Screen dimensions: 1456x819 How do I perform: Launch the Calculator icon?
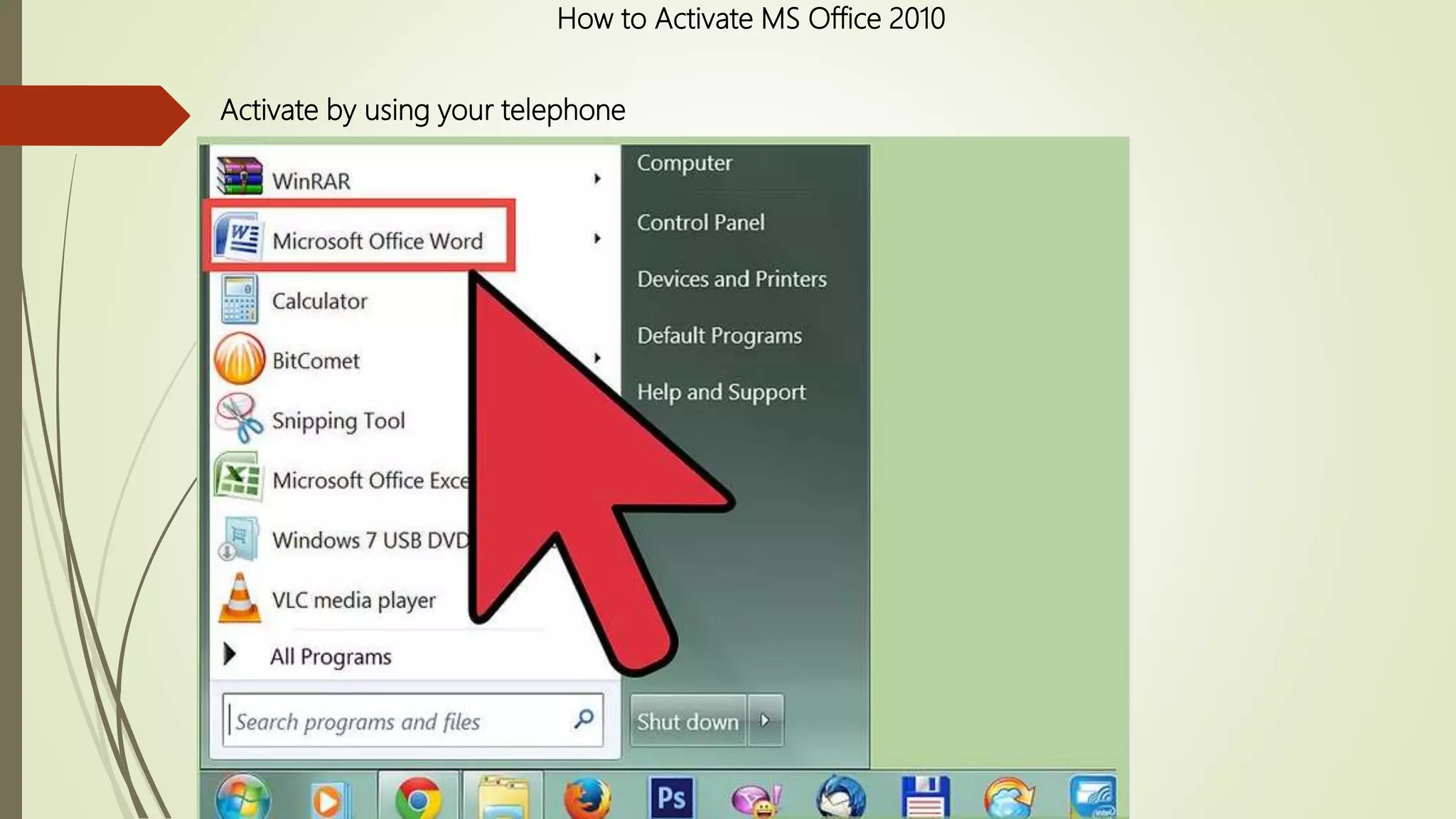pos(239,299)
